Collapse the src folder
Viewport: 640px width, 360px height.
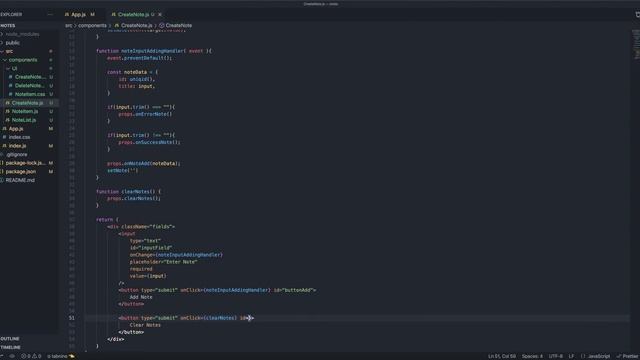pos(9,51)
